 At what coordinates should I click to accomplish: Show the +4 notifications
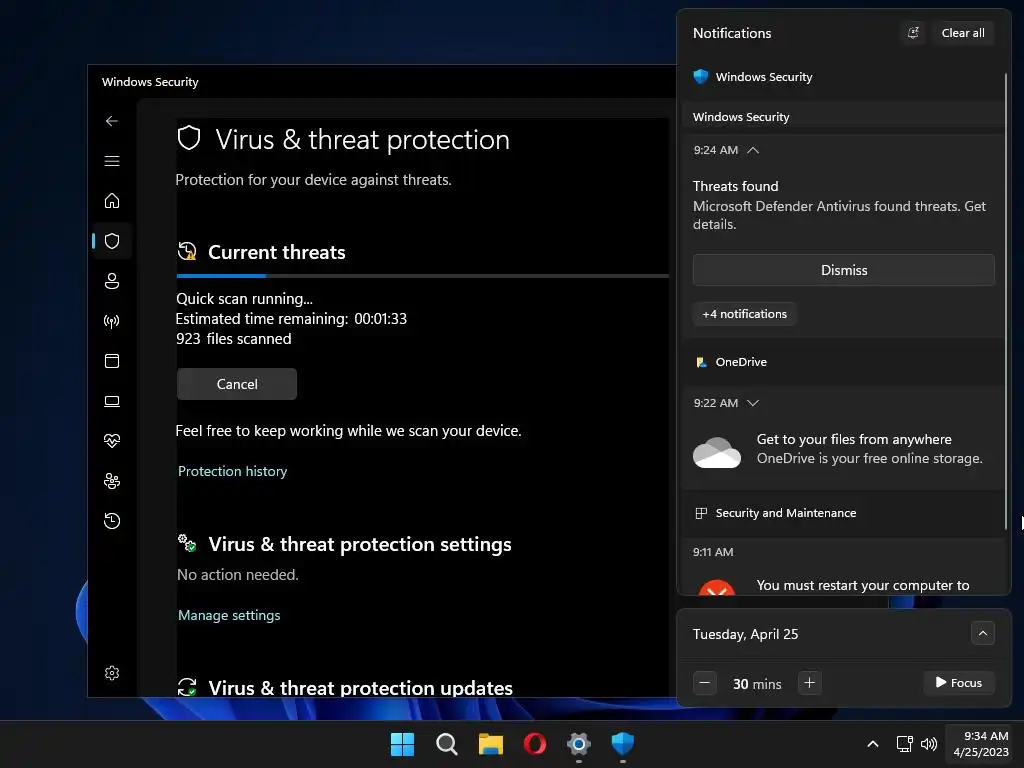pyautogui.click(x=744, y=314)
